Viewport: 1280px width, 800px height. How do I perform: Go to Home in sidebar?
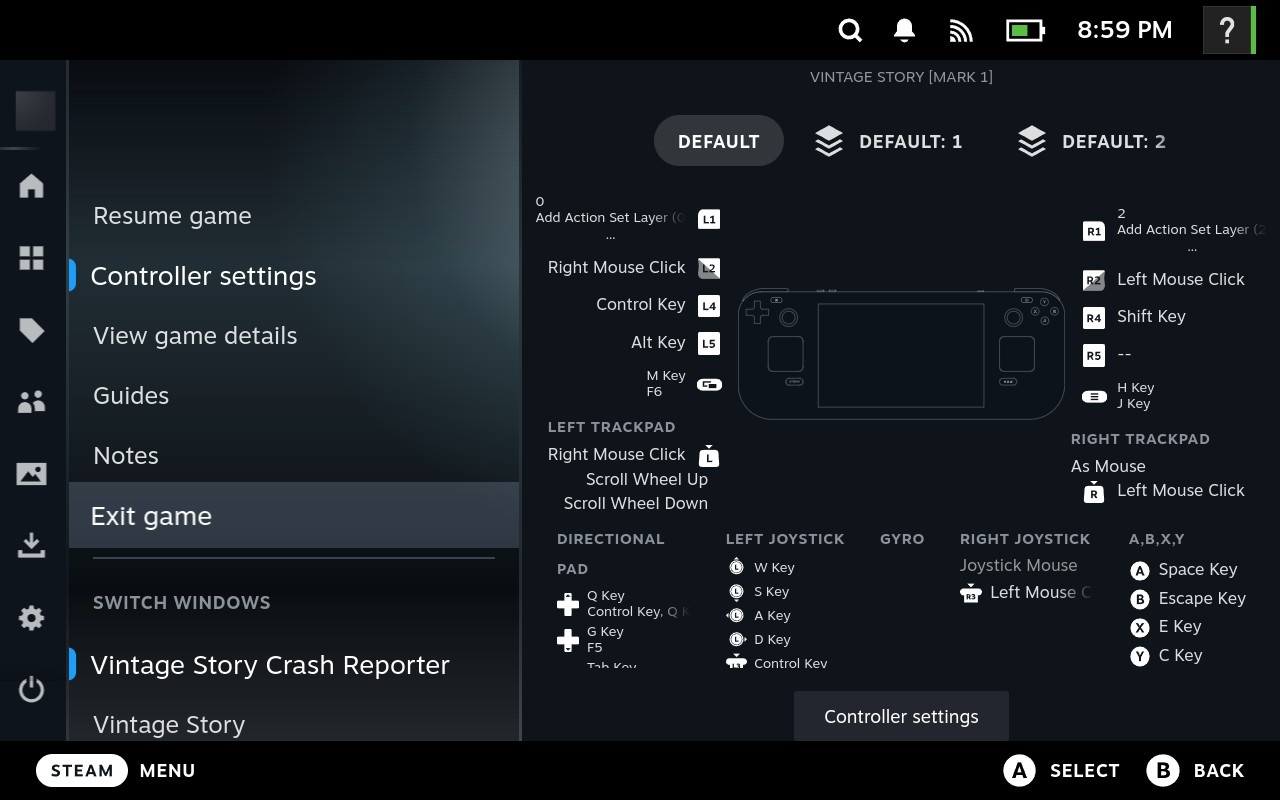coord(32,186)
